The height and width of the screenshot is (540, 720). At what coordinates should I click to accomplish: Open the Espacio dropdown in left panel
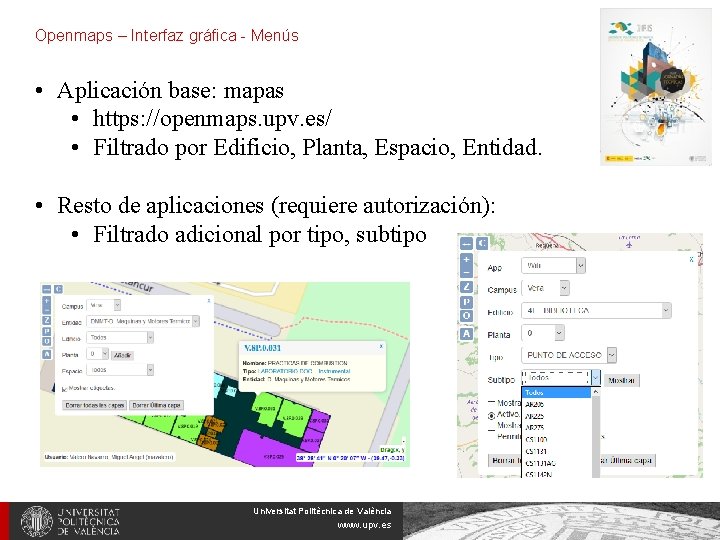pos(120,370)
